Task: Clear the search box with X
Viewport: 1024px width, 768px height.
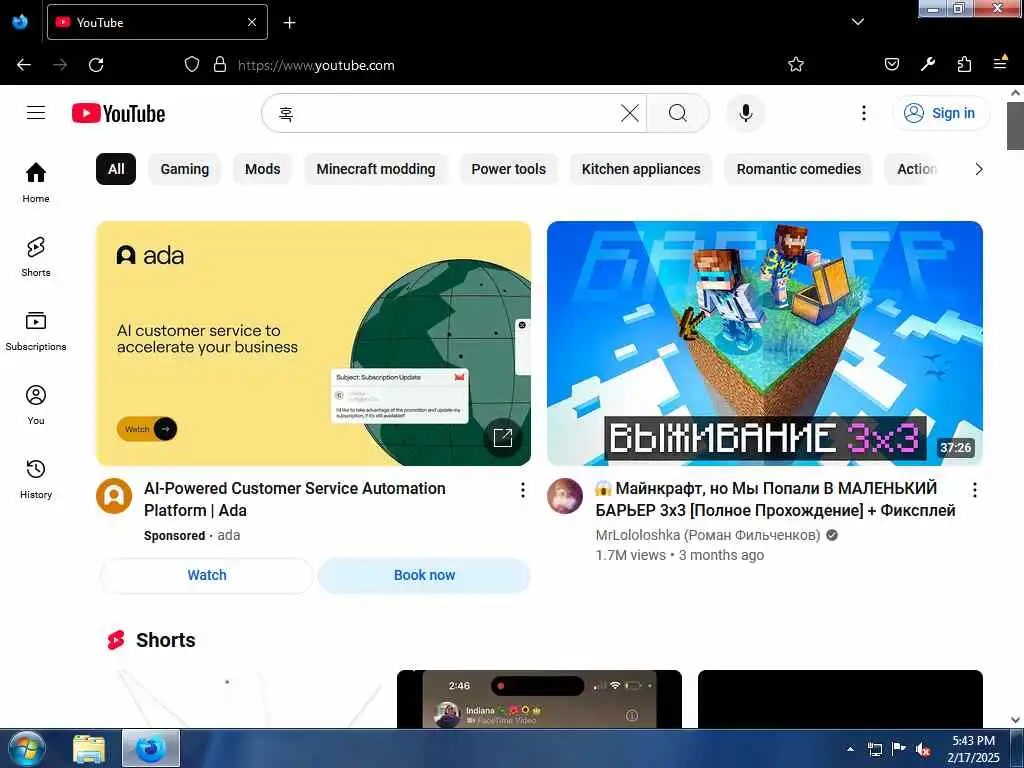Action: coord(630,113)
